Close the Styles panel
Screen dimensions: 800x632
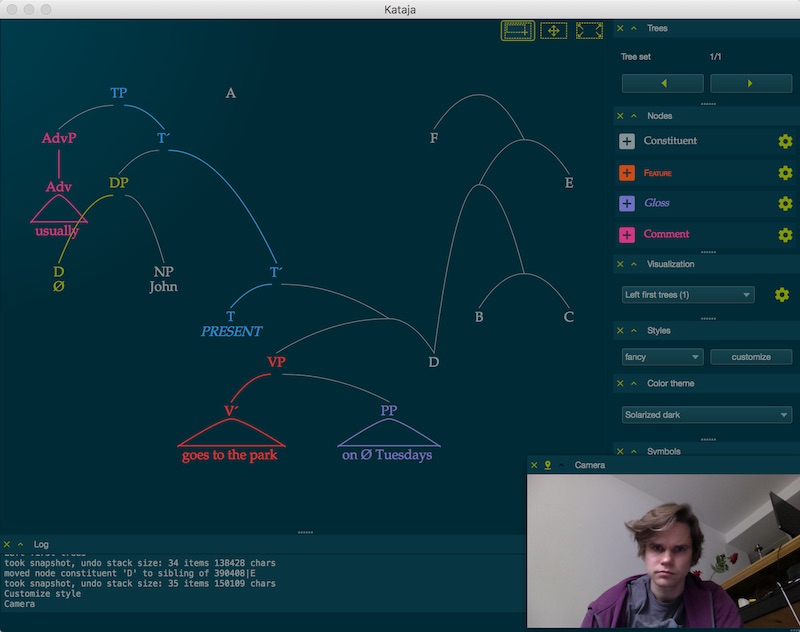click(x=620, y=331)
